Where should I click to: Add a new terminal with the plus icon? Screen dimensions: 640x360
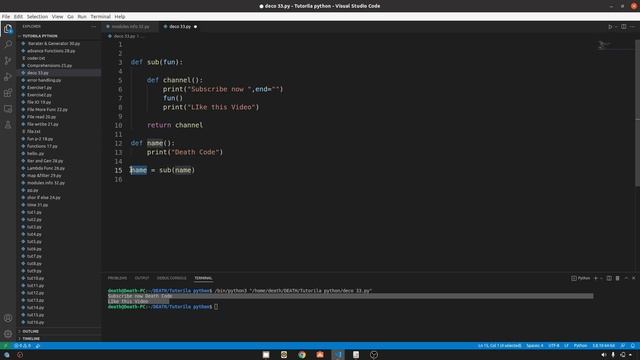[596, 278]
